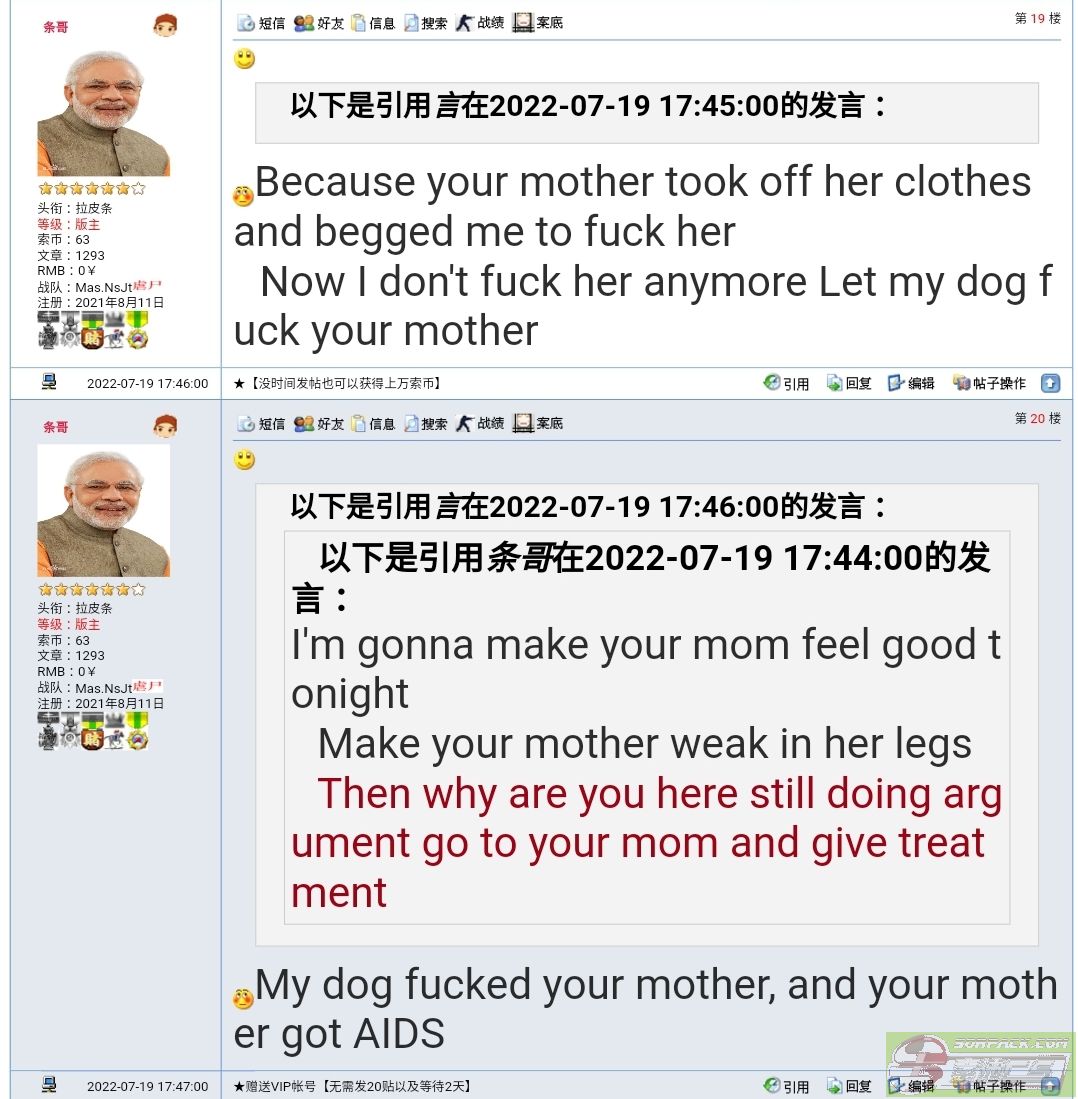Open 案底 history in post 20
This screenshot has width=1078, height=1099.
click(x=538, y=424)
